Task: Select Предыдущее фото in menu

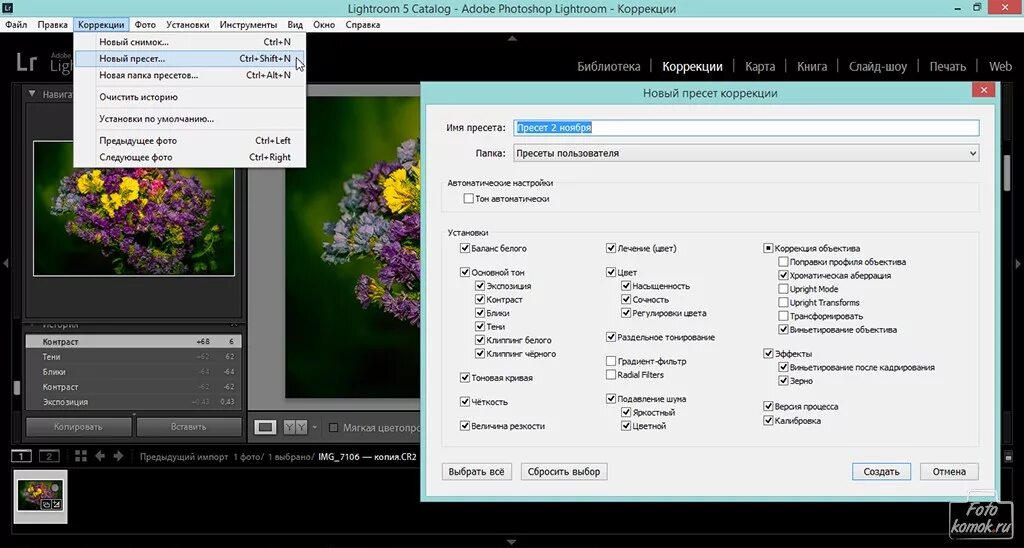Action: tap(190, 140)
